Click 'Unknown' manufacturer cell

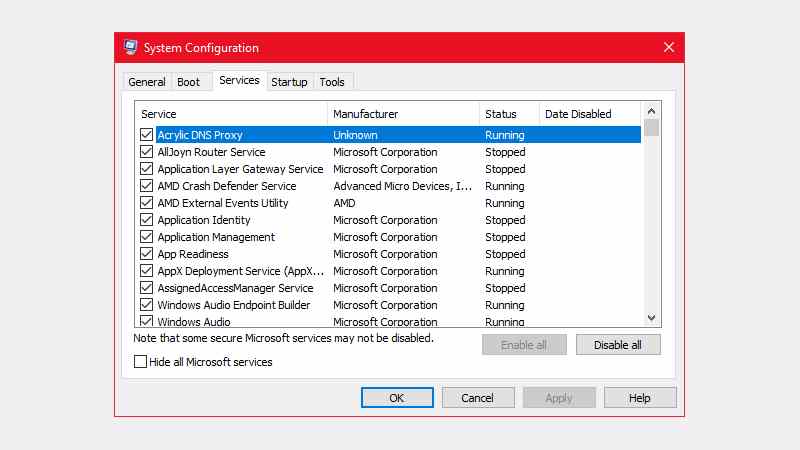(356, 135)
